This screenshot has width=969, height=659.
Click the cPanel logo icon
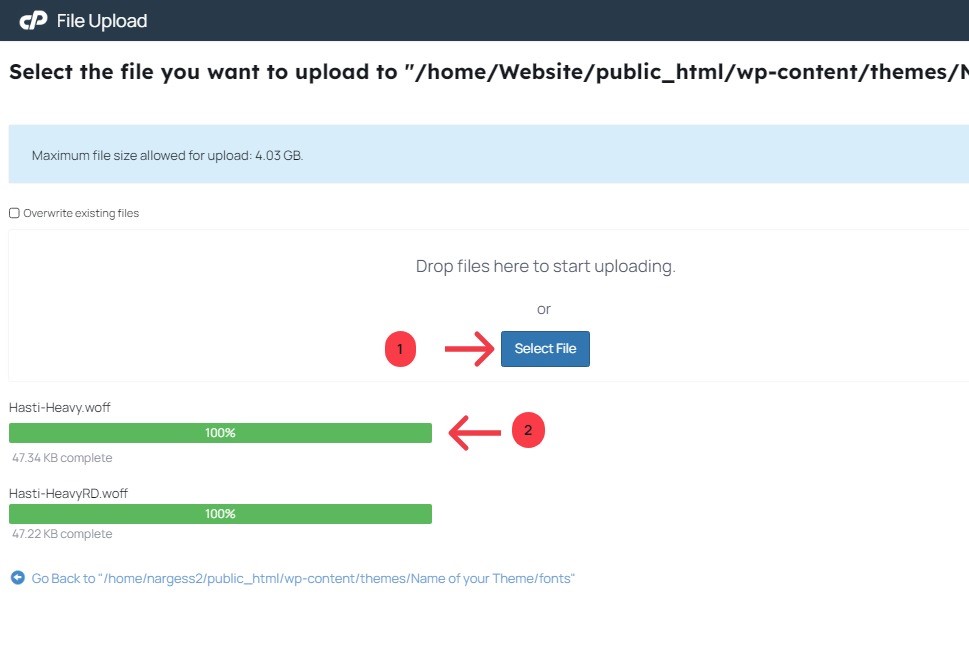pyautogui.click(x=33, y=20)
